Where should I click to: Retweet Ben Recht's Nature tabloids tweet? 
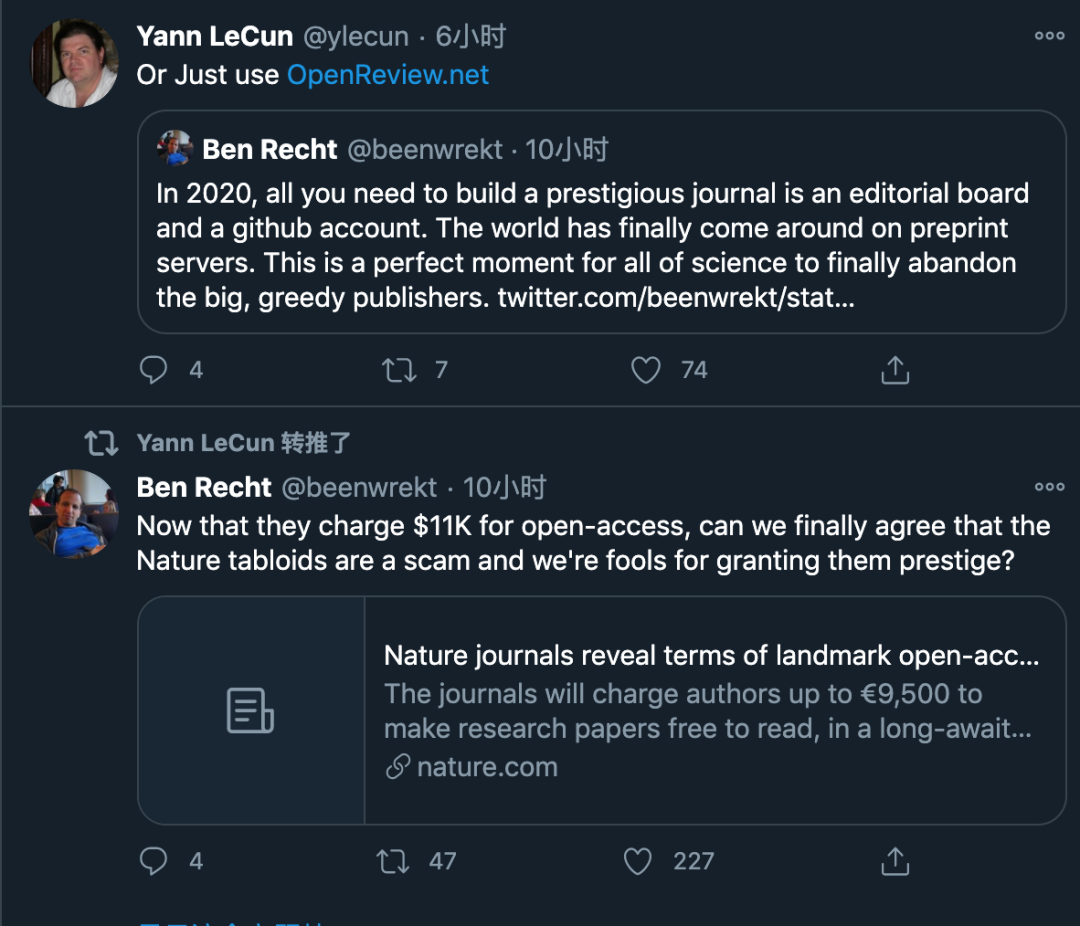(x=393, y=861)
